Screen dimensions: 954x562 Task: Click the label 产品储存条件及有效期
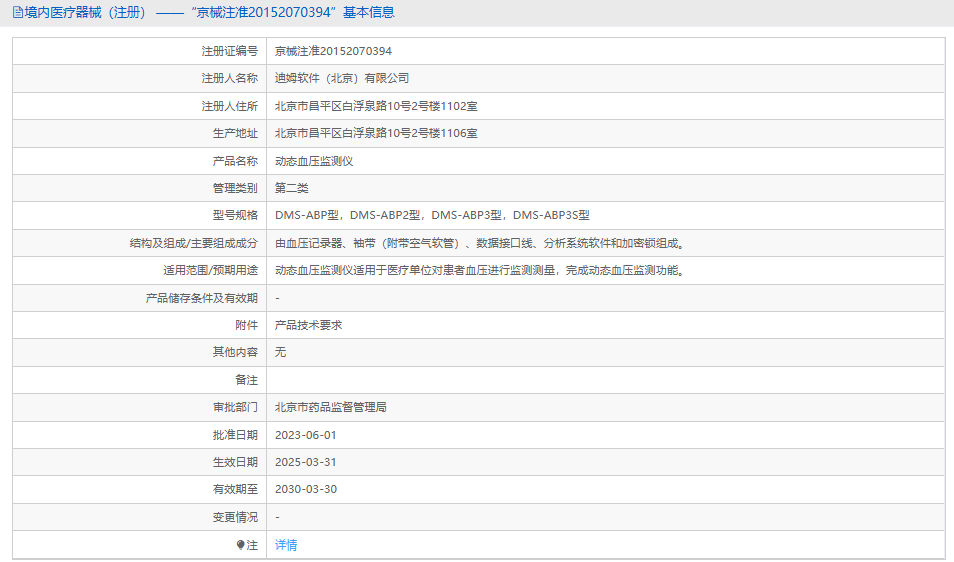pos(202,298)
